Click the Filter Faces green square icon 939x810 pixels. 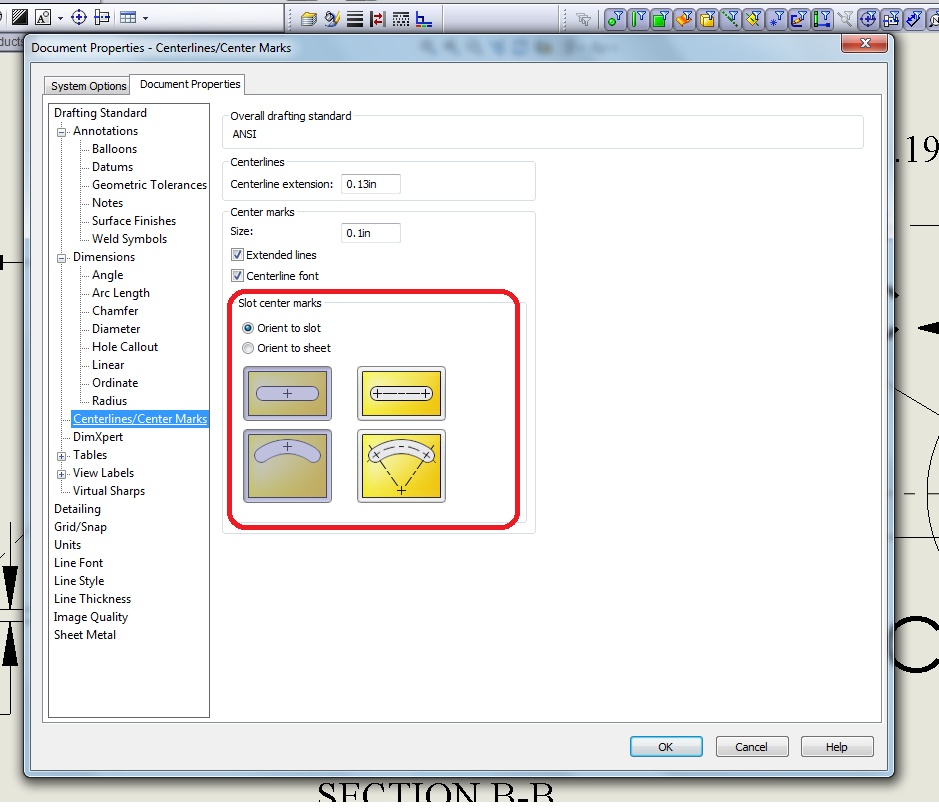pos(661,19)
